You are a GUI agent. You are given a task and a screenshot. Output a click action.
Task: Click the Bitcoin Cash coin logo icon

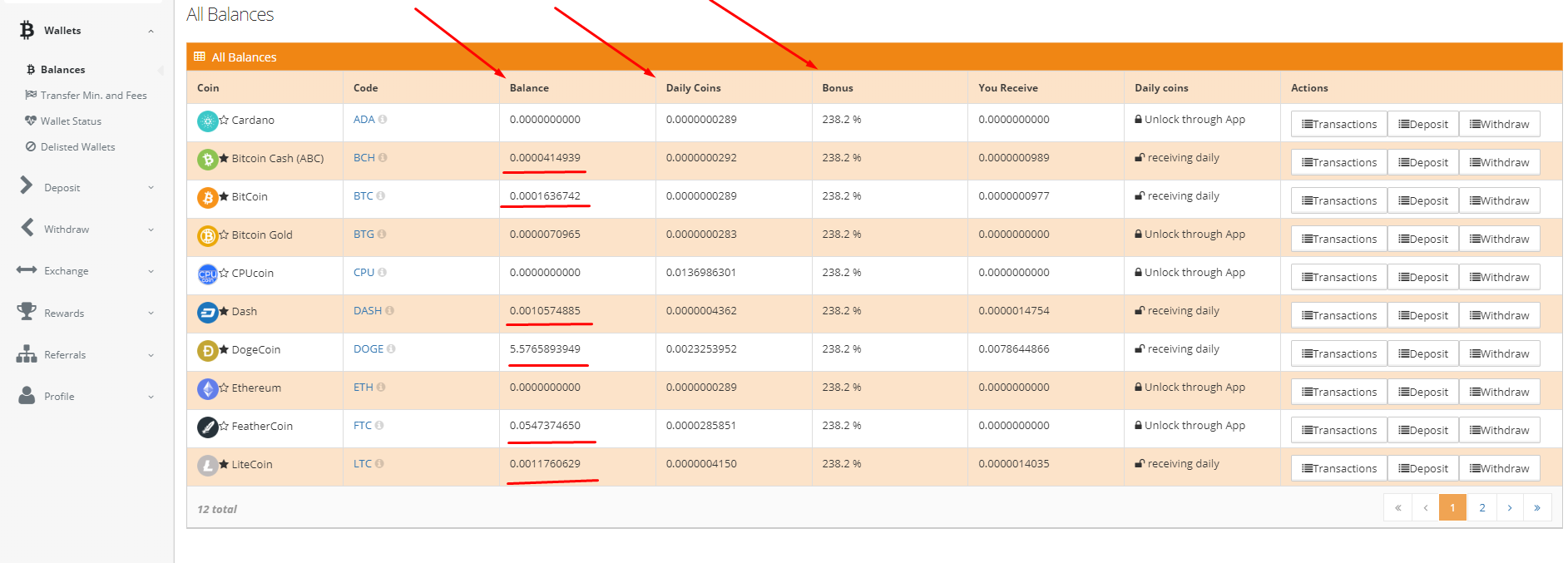coord(207,160)
